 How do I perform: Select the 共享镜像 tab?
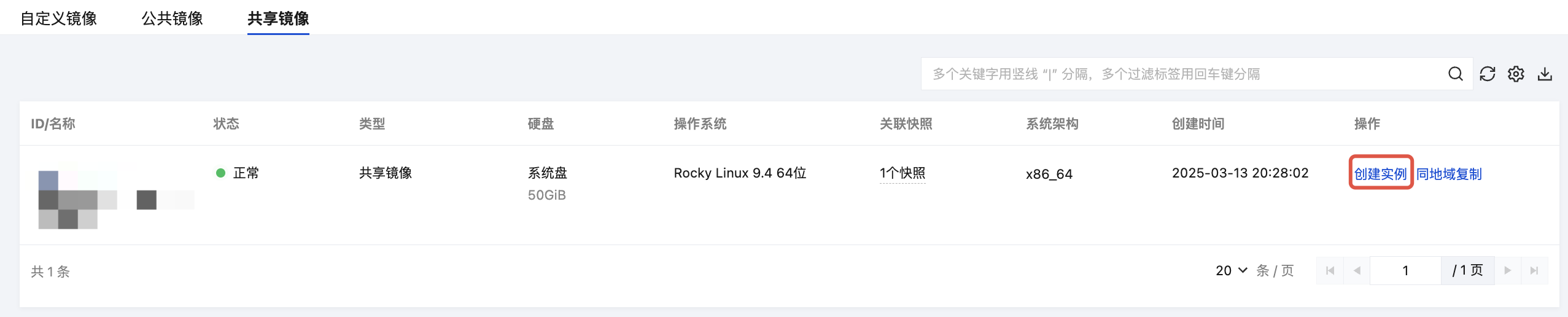click(278, 18)
